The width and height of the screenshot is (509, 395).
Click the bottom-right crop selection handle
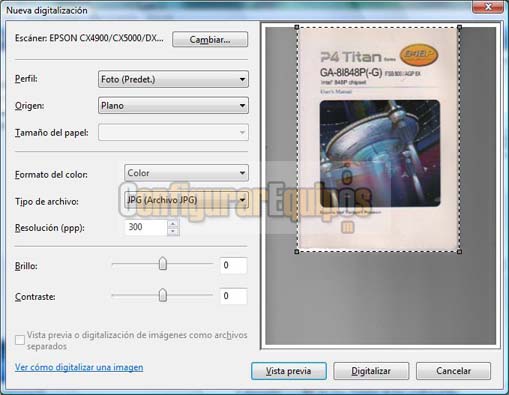(459, 252)
